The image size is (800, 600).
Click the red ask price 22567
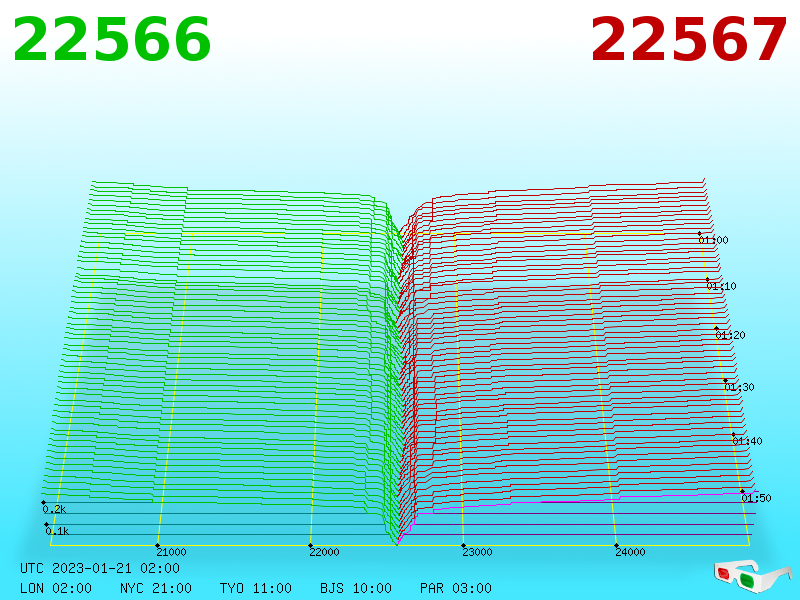[688, 40]
